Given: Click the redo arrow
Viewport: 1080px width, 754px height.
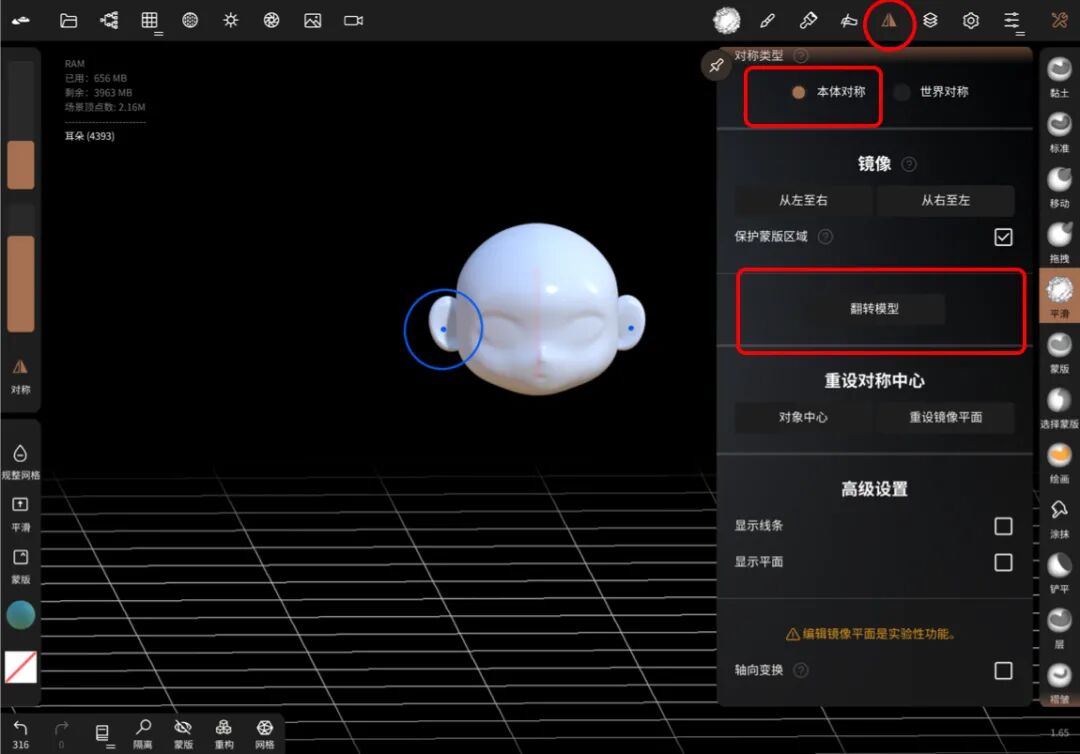Looking at the screenshot, I should click(x=61, y=734).
